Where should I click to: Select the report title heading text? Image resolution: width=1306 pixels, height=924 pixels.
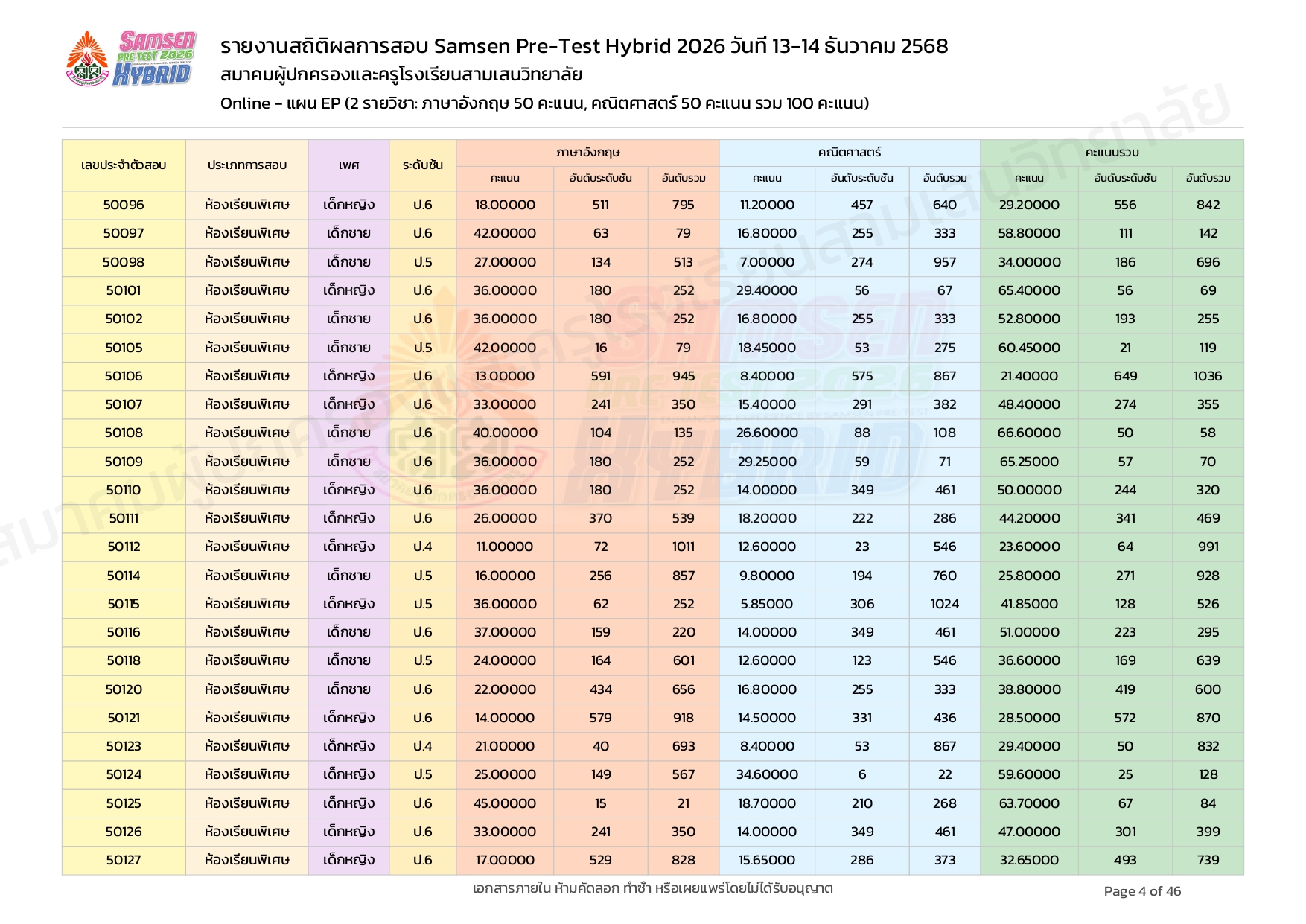[x=584, y=46]
